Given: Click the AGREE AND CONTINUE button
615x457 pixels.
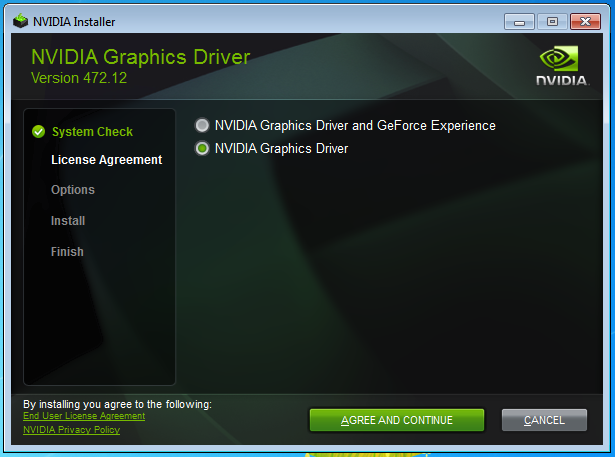Looking at the screenshot, I should [397, 420].
